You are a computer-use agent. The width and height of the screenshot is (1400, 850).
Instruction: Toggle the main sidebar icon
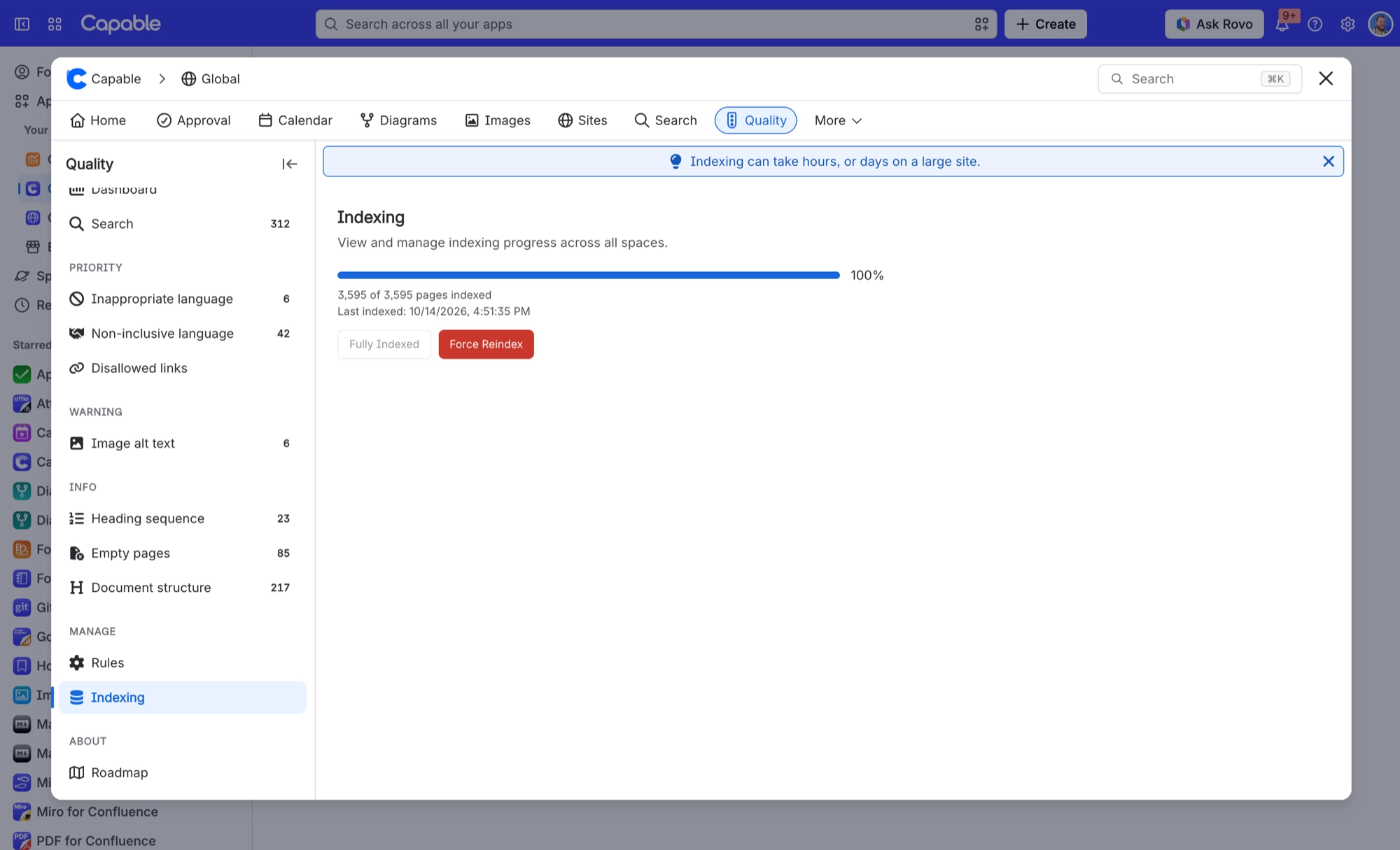click(22, 24)
